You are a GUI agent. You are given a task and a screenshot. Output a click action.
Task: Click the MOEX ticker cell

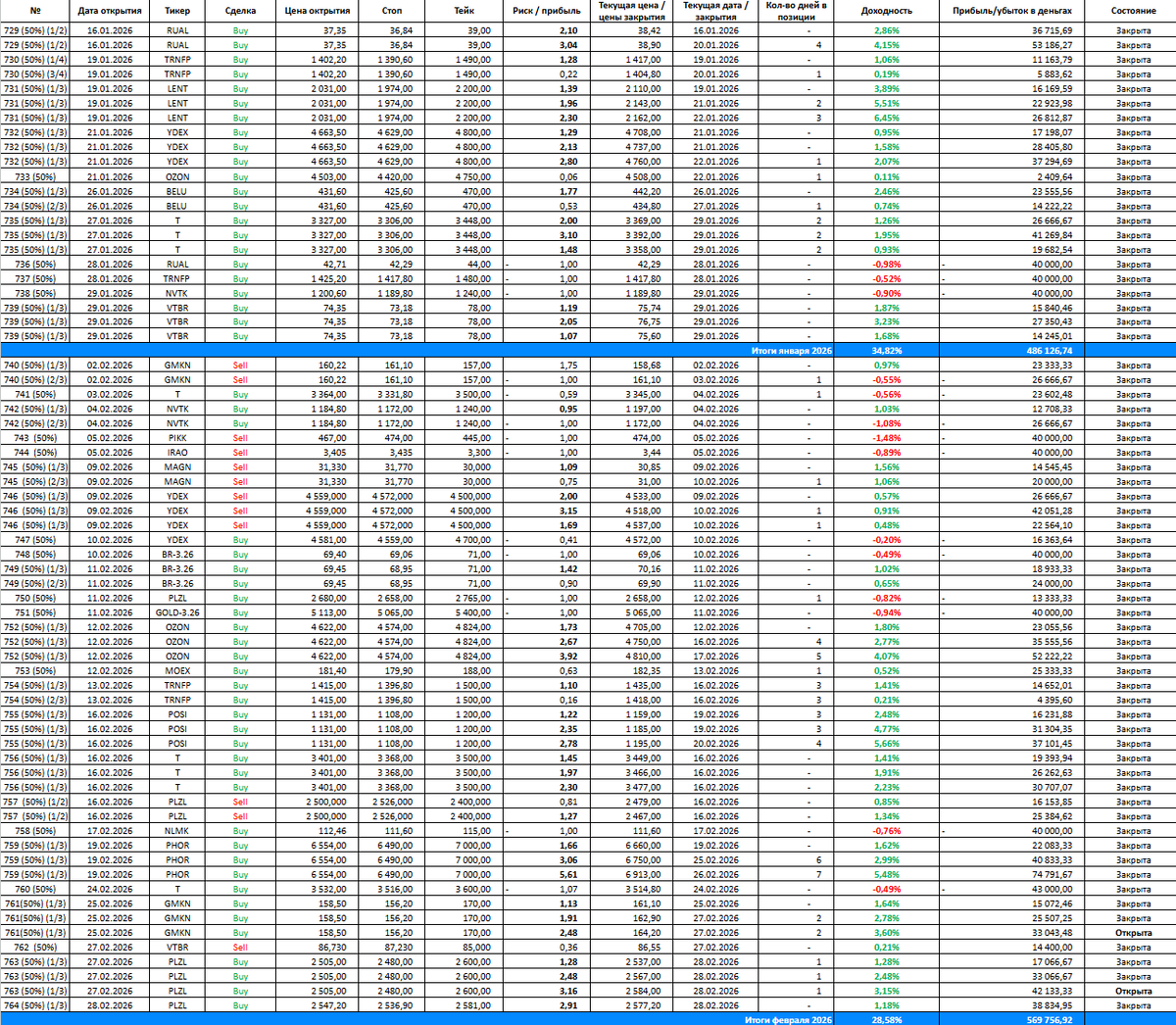tap(177, 671)
